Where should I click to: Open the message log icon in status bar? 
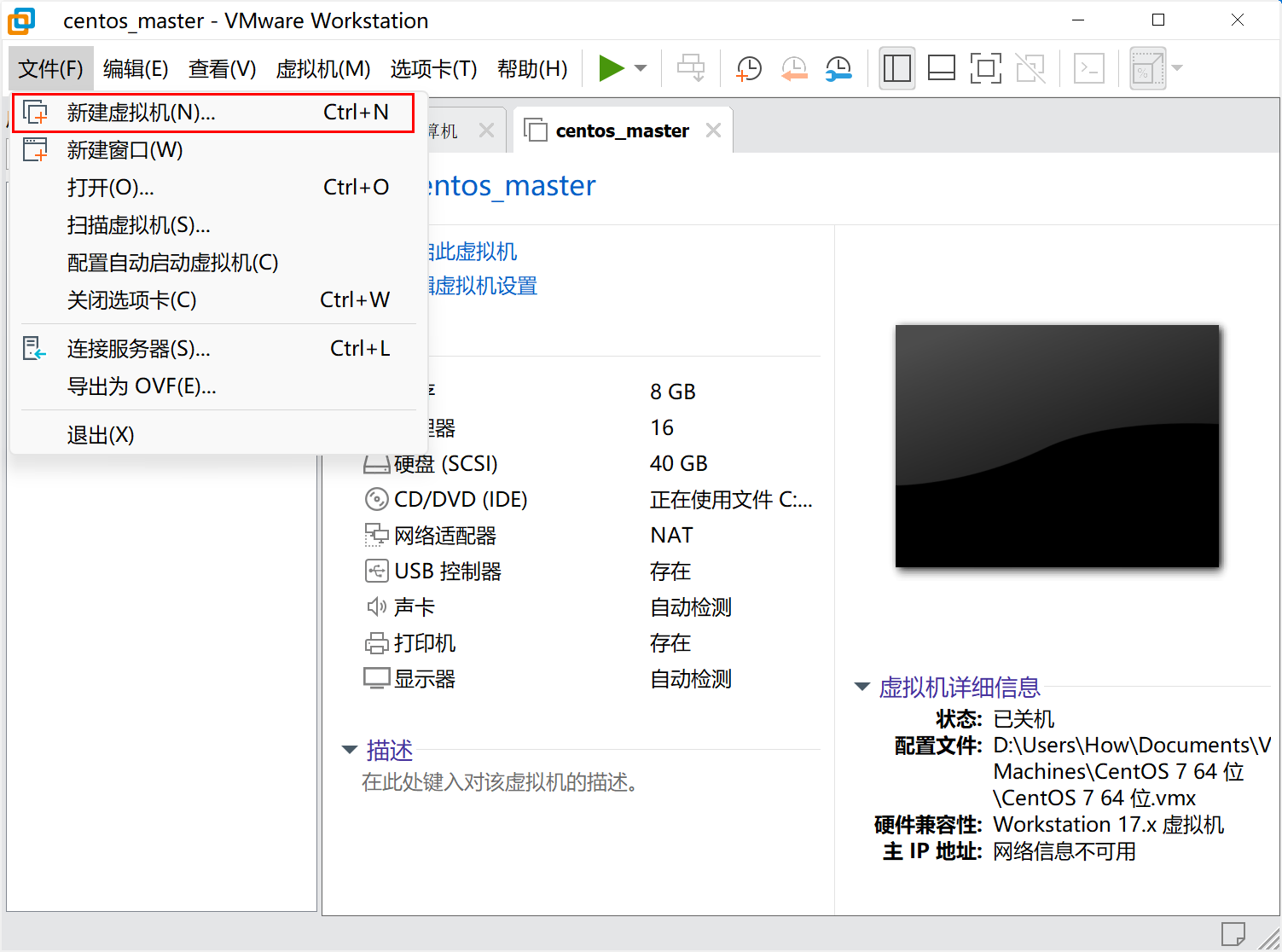[x=1233, y=934]
